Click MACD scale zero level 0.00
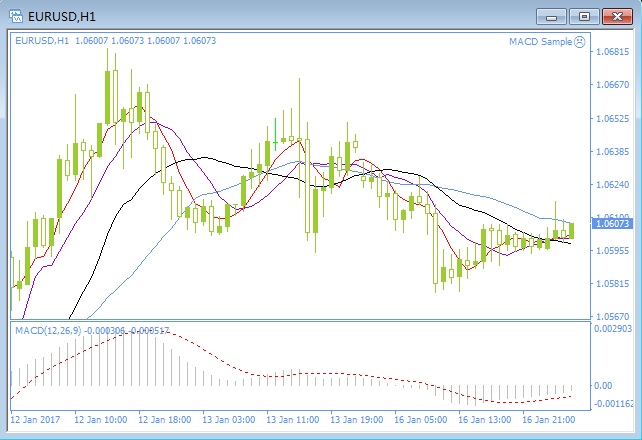Viewport: 642px width, 440px height. [603, 386]
